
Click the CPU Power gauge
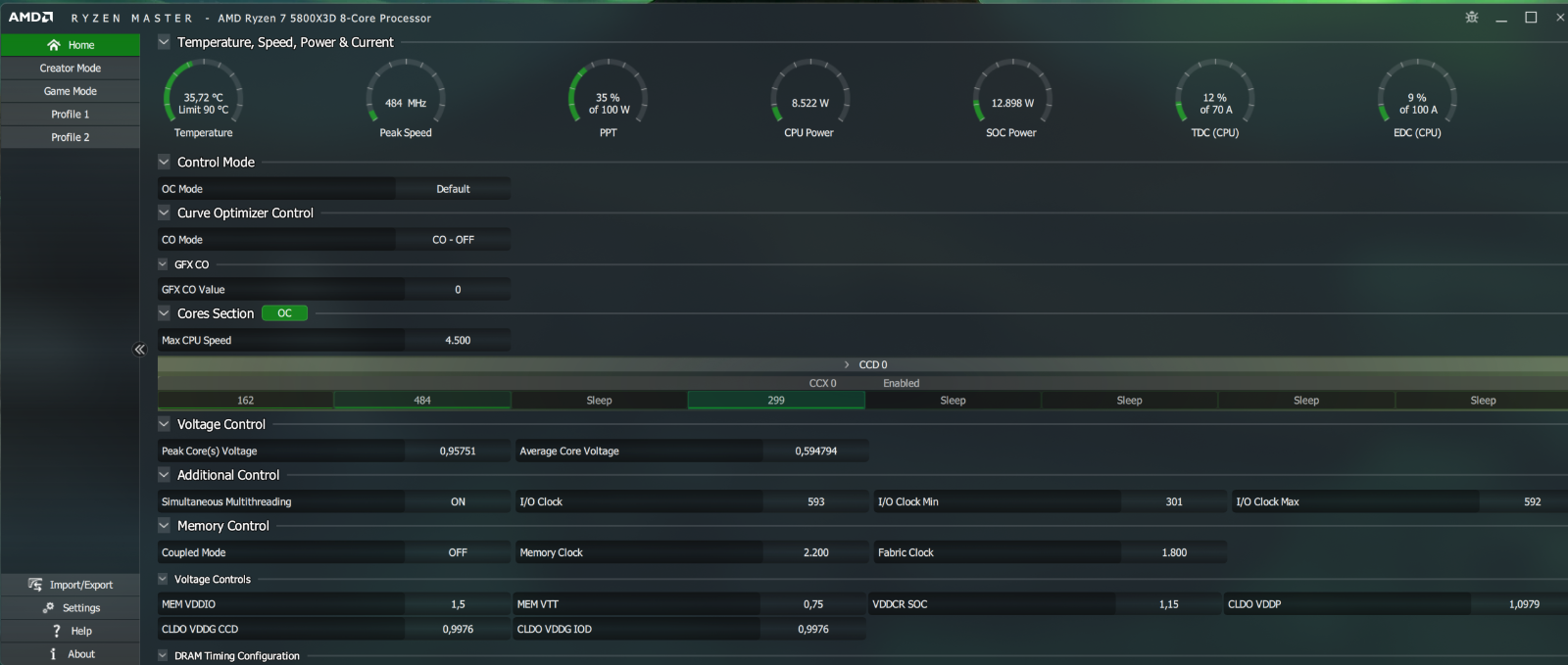809,99
